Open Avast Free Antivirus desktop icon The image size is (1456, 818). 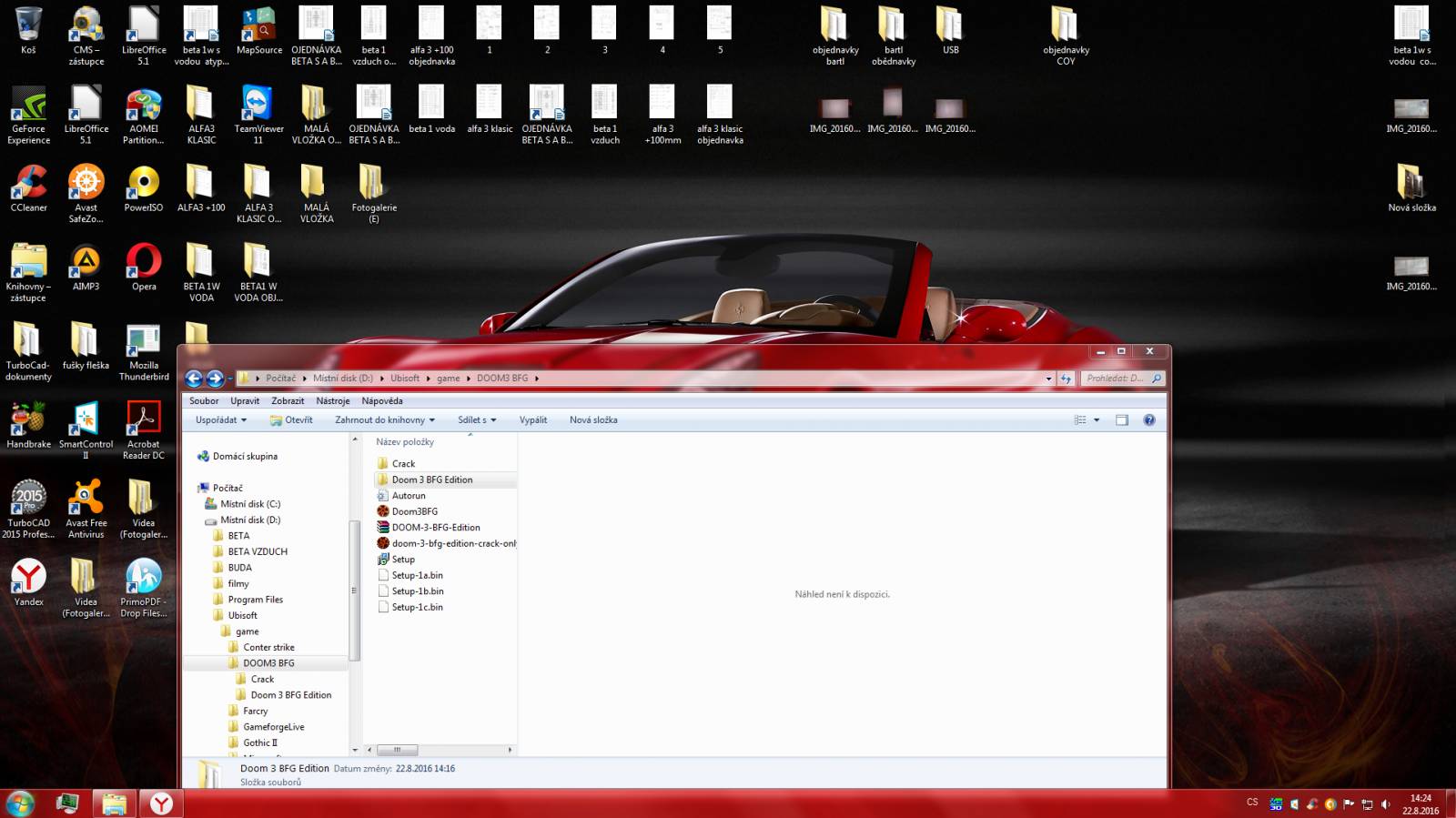(x=86, y=510)
